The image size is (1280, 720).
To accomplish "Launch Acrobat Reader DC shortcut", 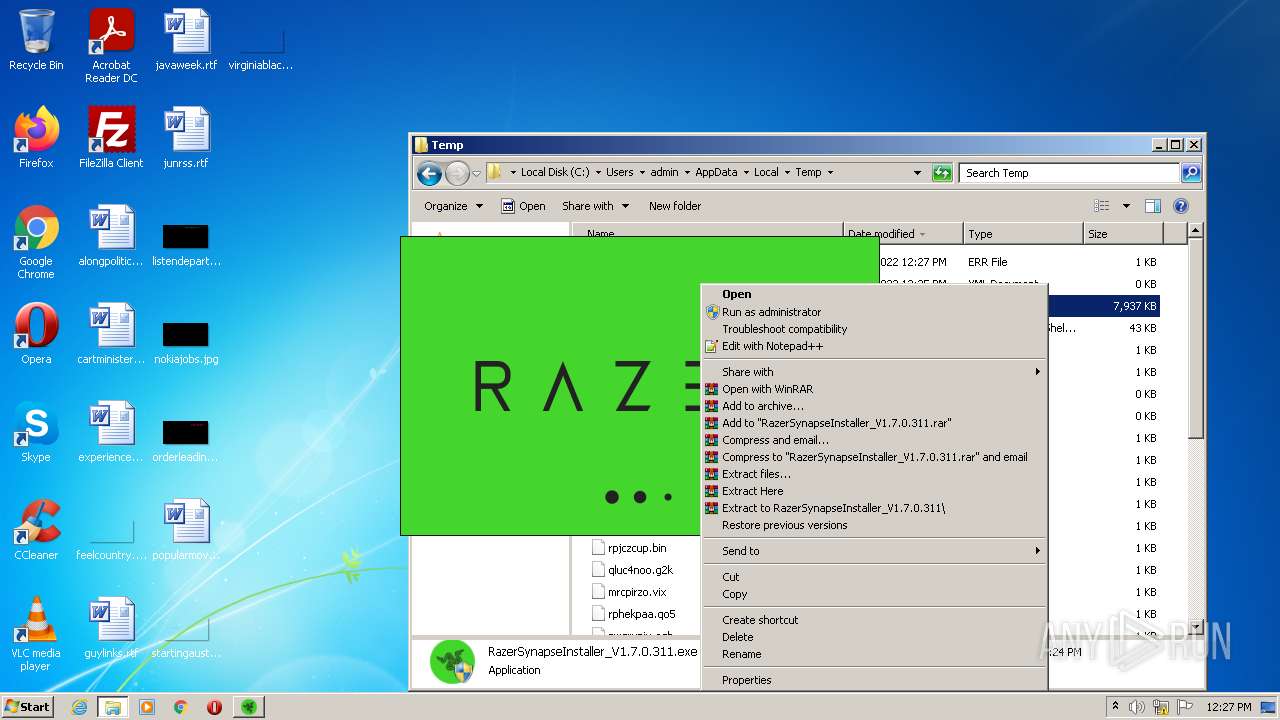I will tap(111, 46).
